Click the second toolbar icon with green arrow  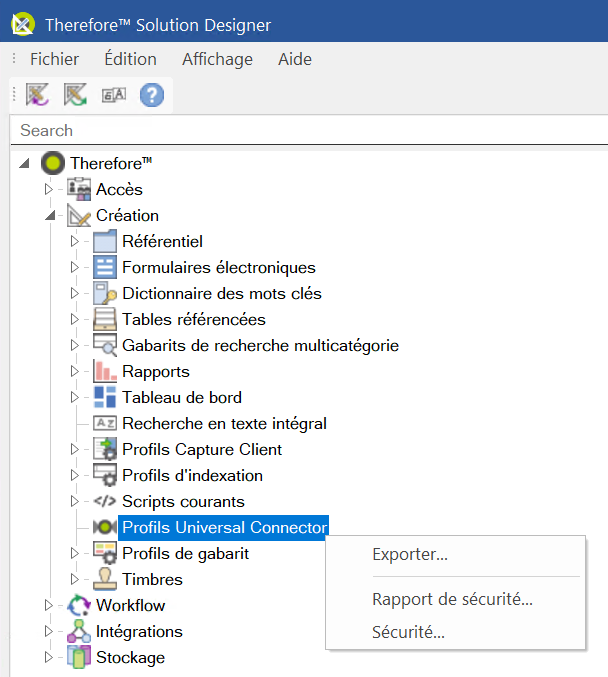(75, 95)
